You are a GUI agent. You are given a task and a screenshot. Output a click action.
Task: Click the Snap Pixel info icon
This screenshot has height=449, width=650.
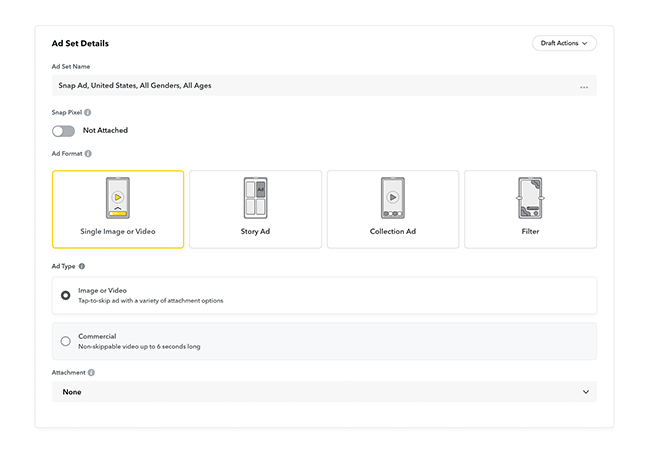87,112
